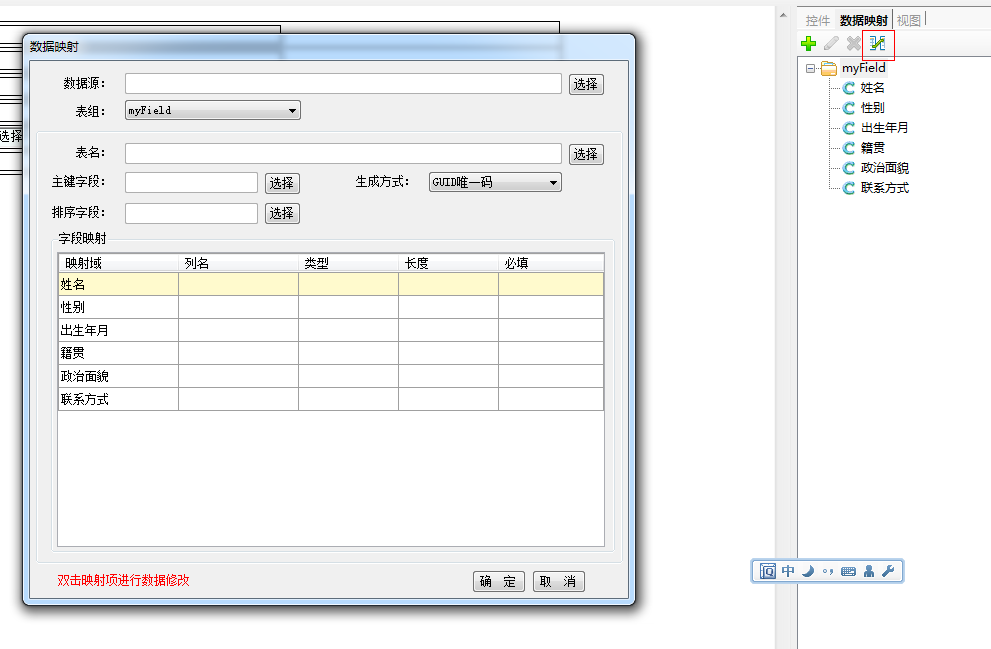Click the C icon beside 姓名 in tree
991x649 pixels.
849,88
